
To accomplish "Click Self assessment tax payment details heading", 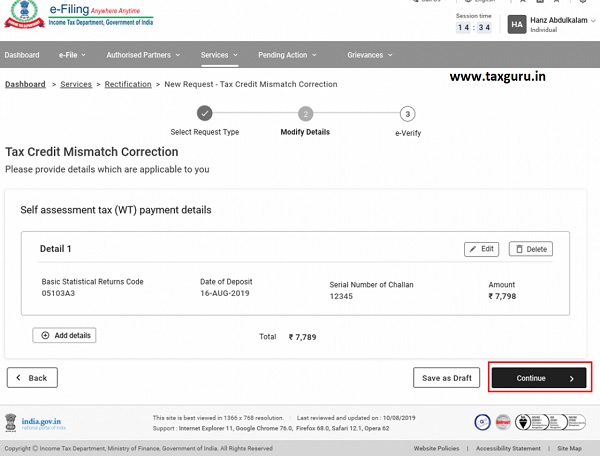I will (x=116, y=210).
